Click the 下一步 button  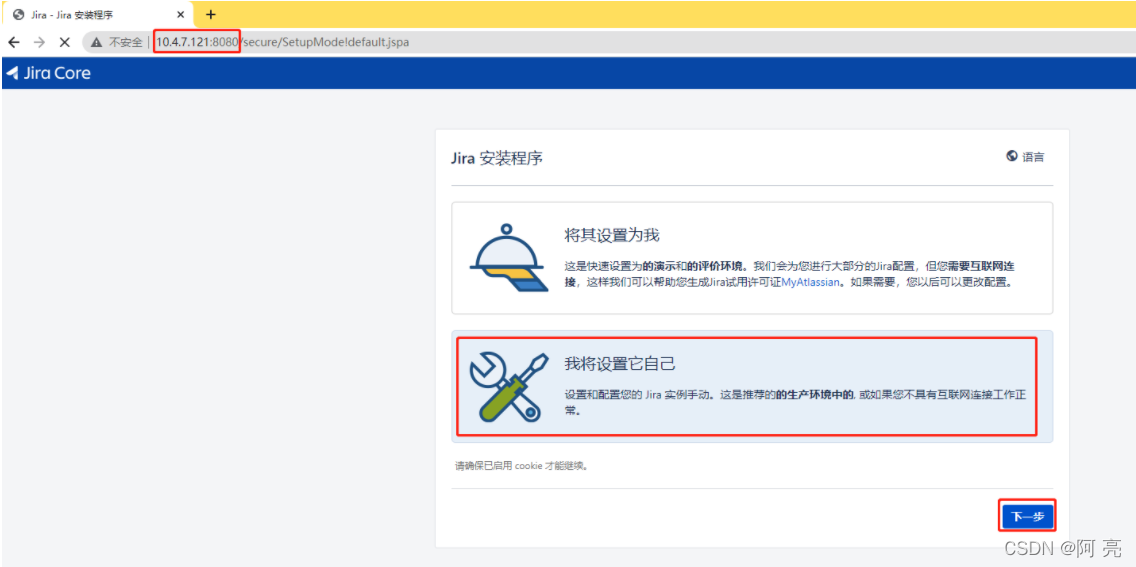[1027, 516]
